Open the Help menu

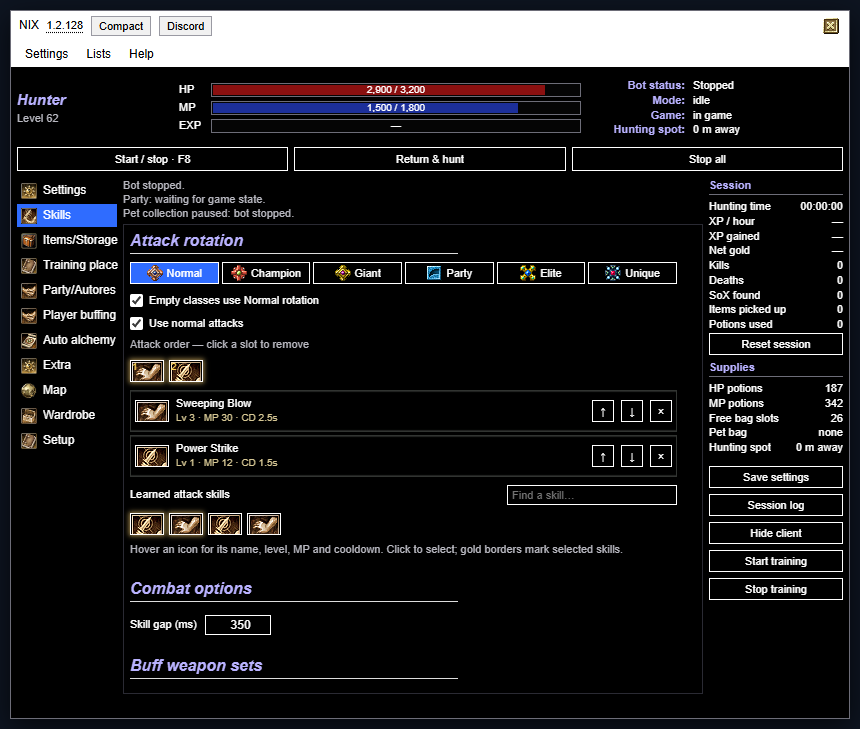click(x=142, y=54)
